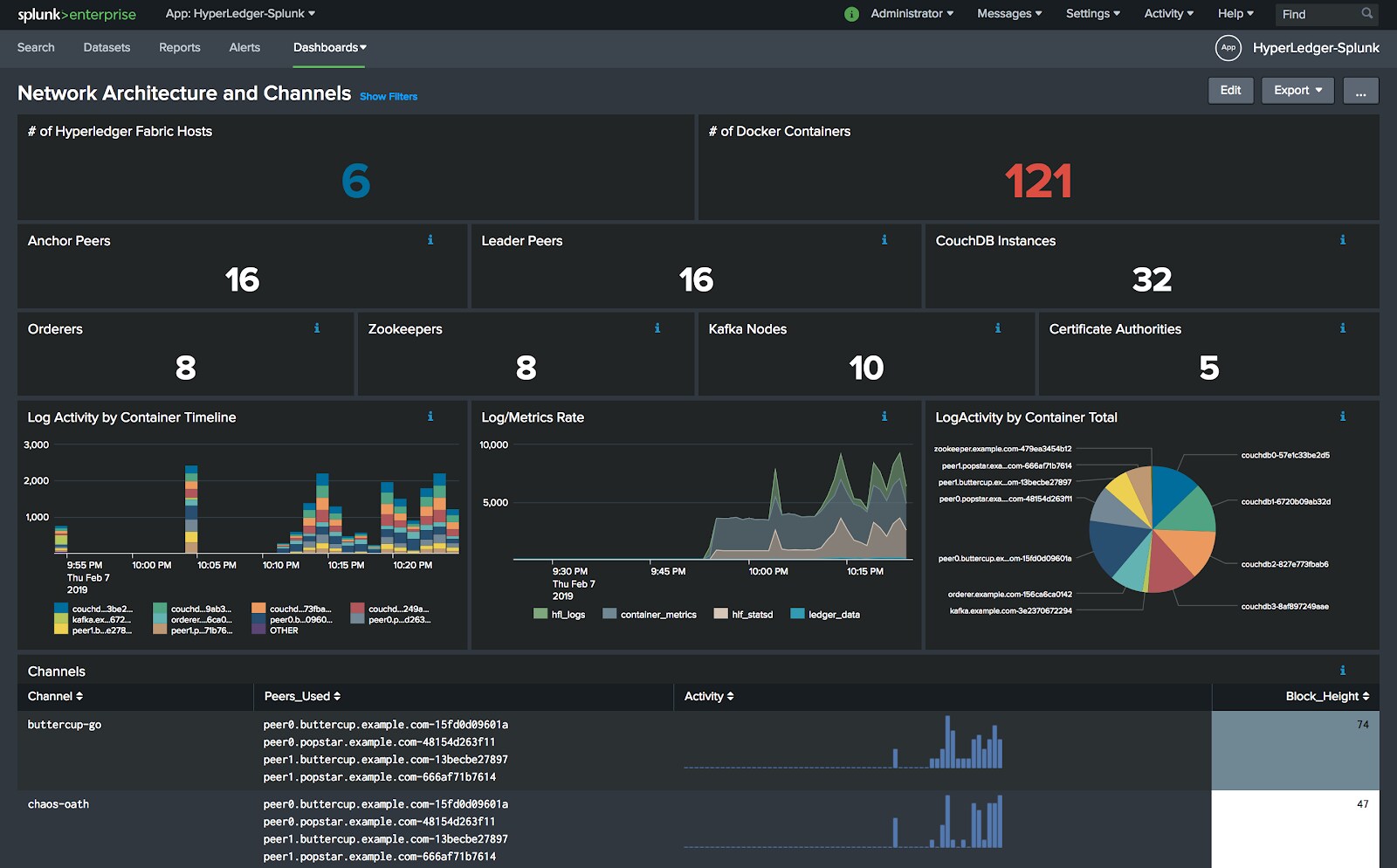Viewport: 1397px width, 868px height.
Task: Sort table by Activity column
Action: 709,696
